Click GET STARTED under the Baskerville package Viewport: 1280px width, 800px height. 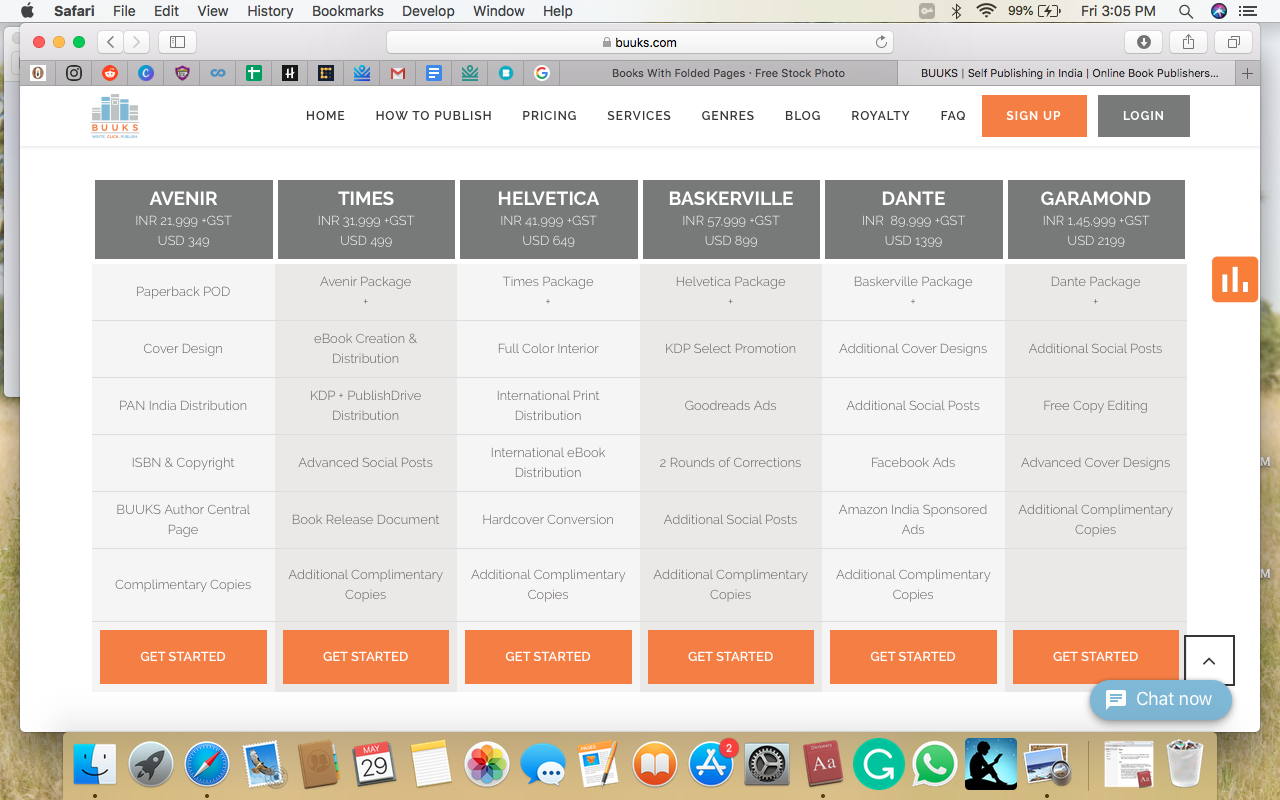tap(731, 657)
